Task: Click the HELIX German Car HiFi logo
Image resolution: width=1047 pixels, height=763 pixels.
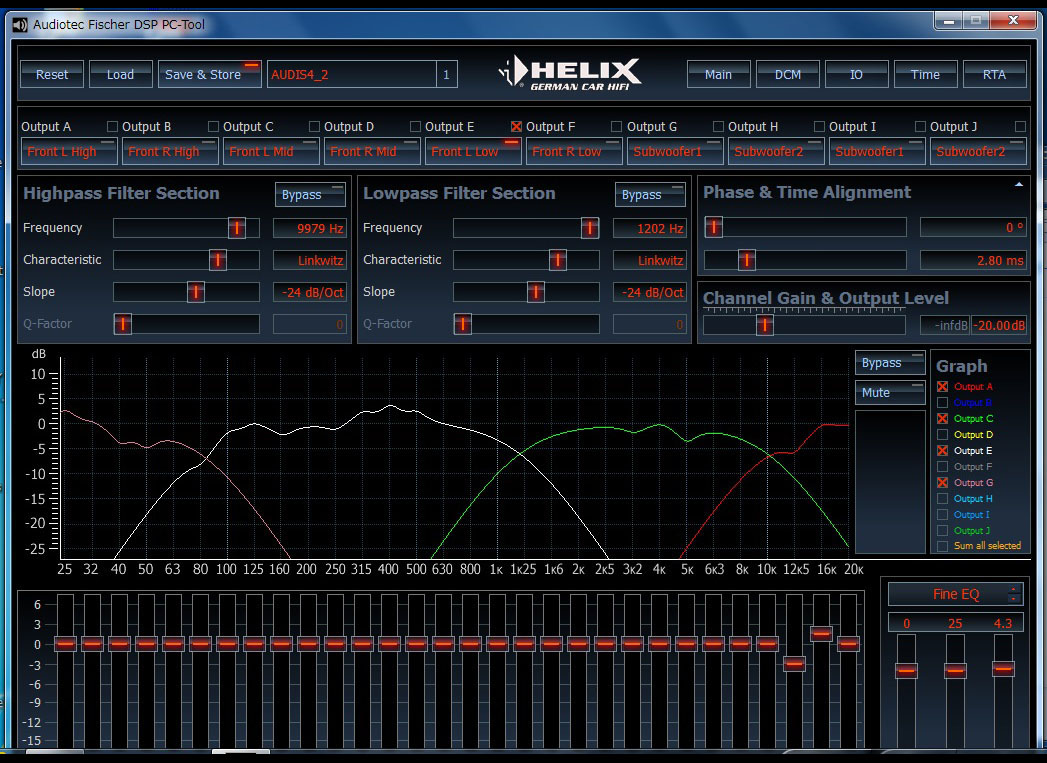Action: (x=570, y=74)
